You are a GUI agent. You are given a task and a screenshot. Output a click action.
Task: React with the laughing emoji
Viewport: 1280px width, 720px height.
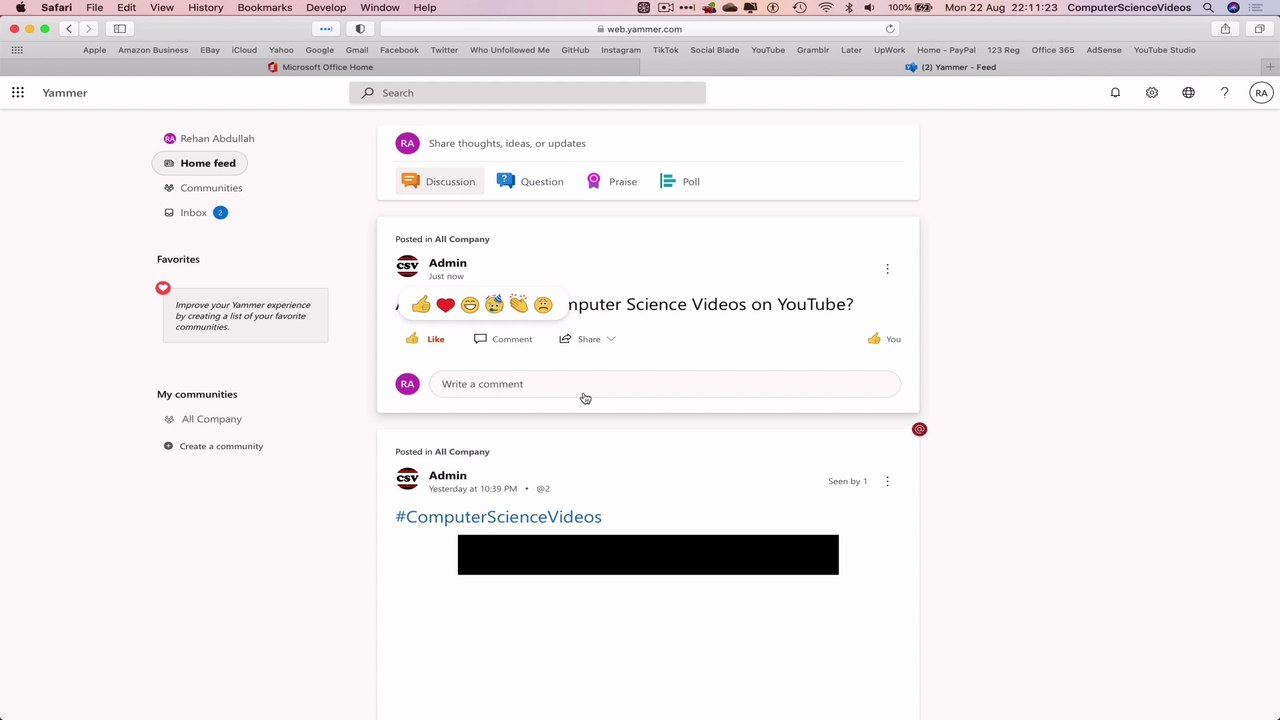click(469, 305)
